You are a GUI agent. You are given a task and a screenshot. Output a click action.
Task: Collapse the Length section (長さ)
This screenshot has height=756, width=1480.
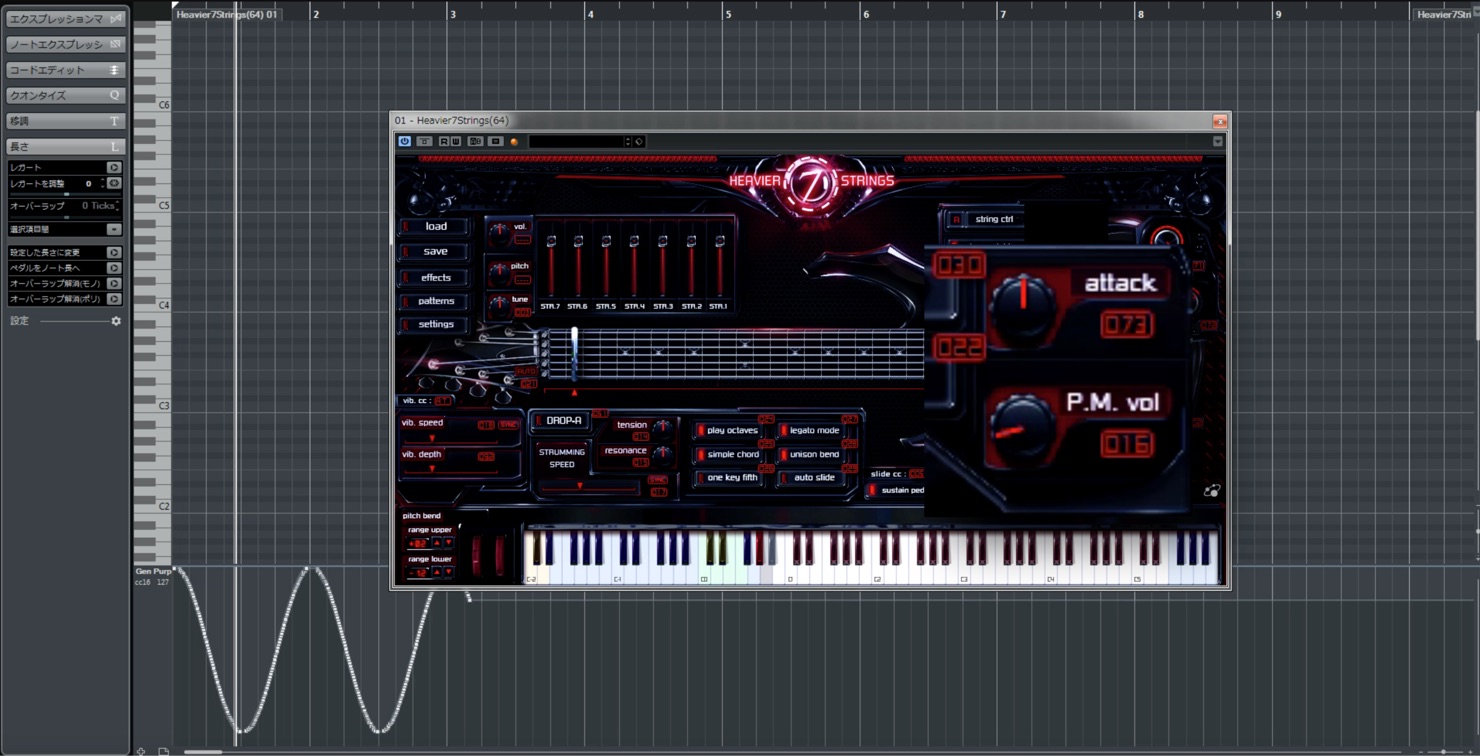(x=66, y=147)
